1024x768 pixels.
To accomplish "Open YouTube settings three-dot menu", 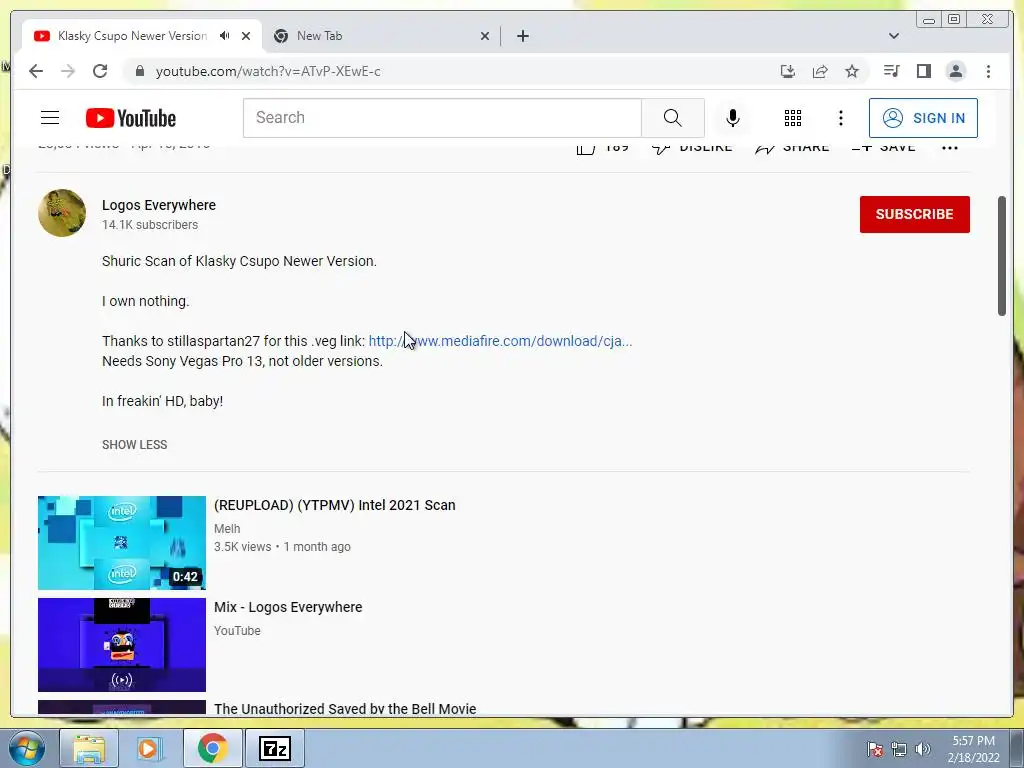I will point(840,118).
